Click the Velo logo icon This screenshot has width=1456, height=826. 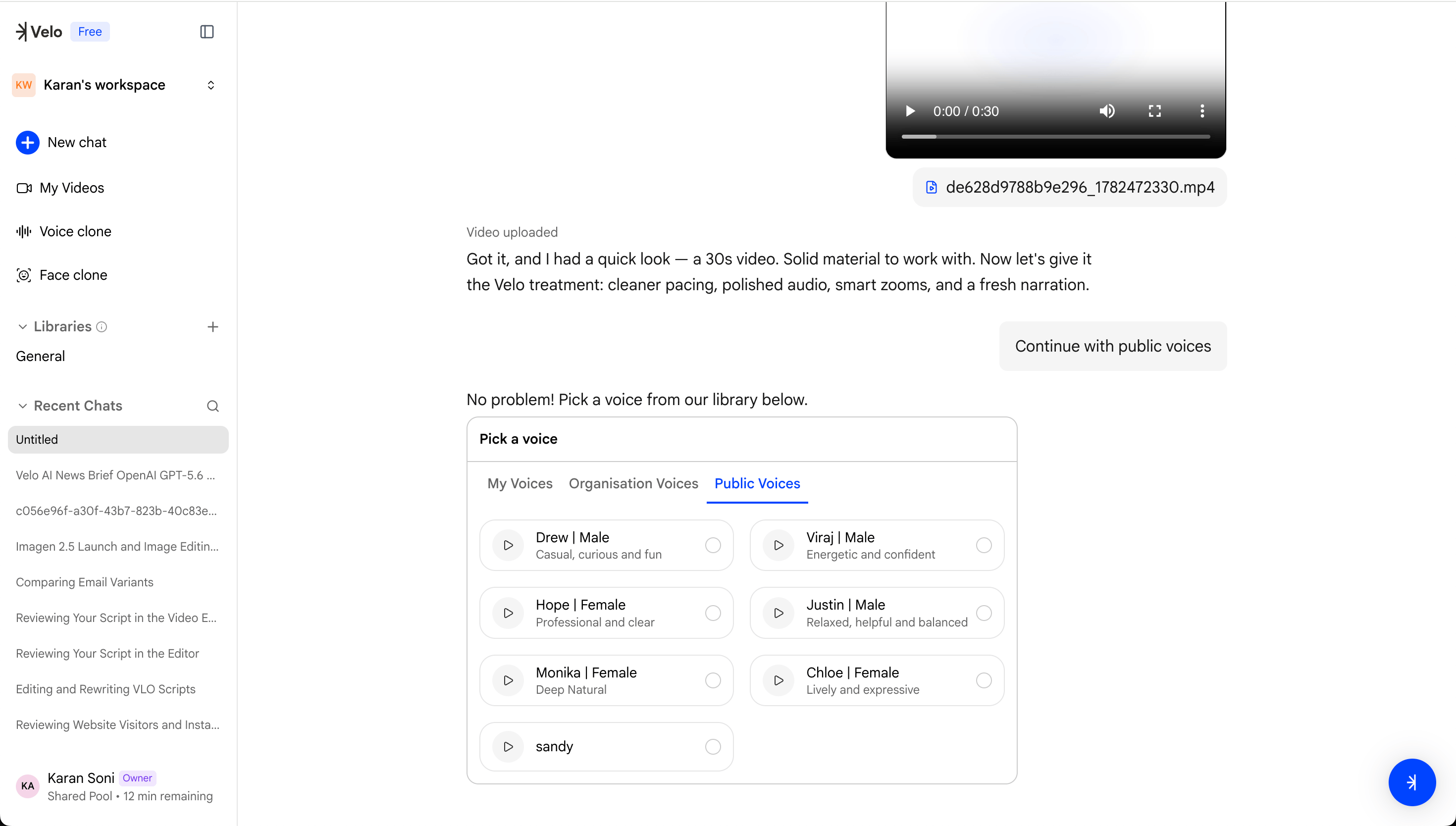pyautogui.click(x=22, y=32)
